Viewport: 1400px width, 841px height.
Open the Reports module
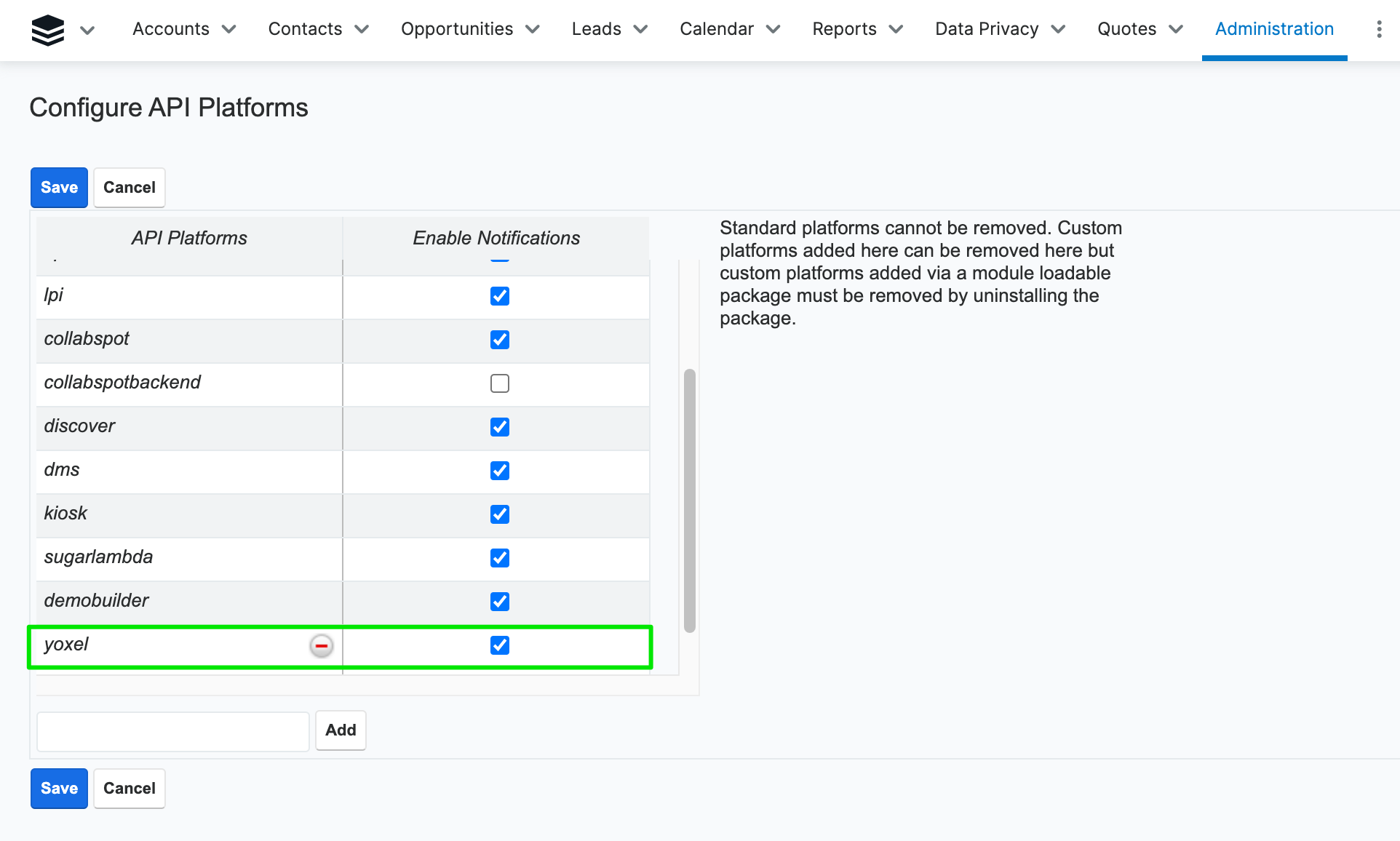(844, 29)
